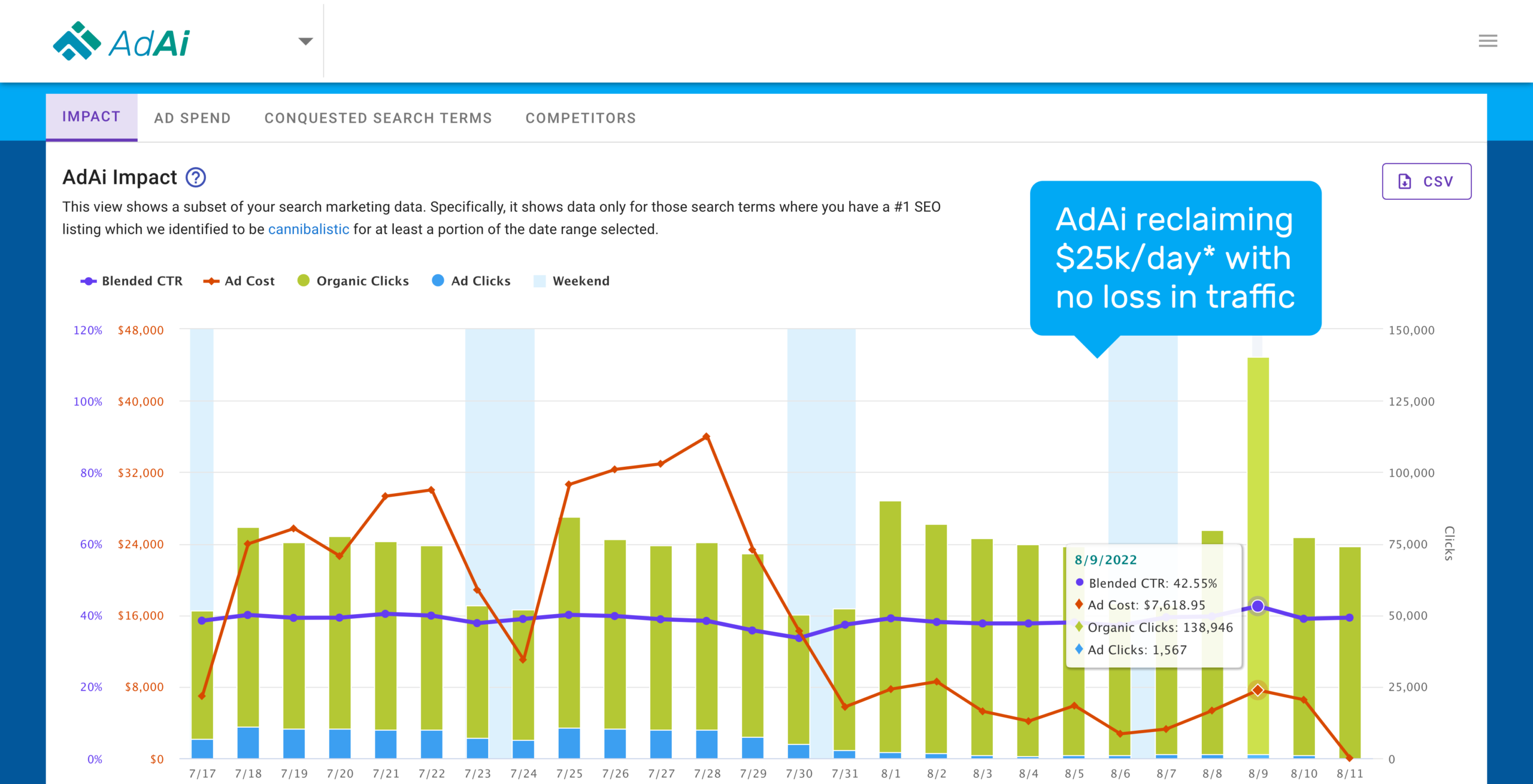Click the 8/9 Ad Cost diamond marker
The image size is (1533, 784).
[x=1258, y=690]
